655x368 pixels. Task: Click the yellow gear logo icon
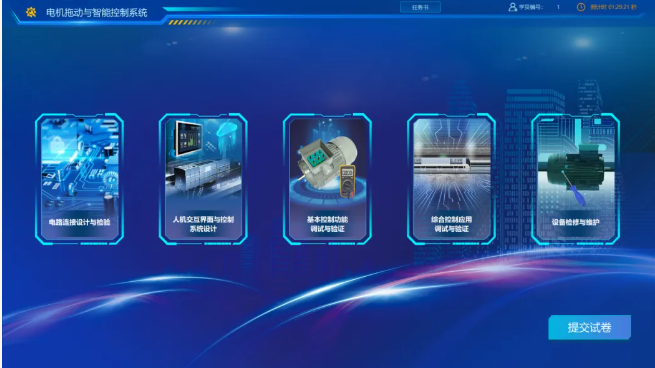pos(31,12)
